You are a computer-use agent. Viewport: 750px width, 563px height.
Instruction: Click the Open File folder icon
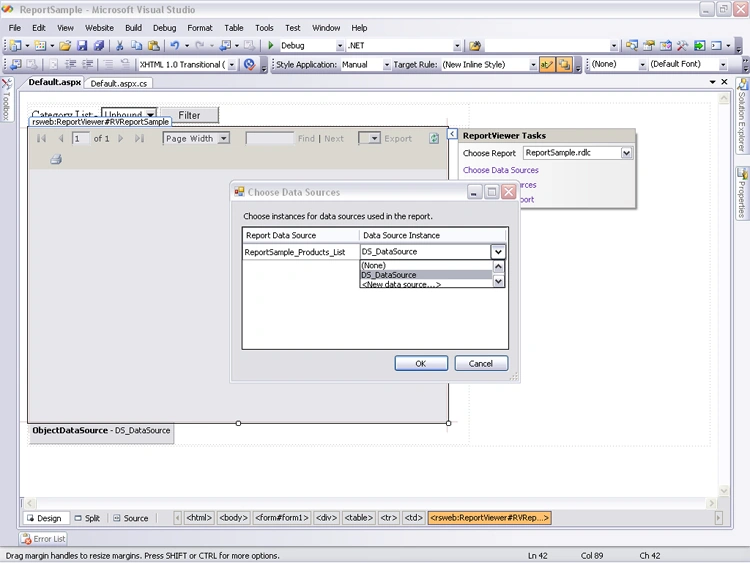(x=65, y=45)
